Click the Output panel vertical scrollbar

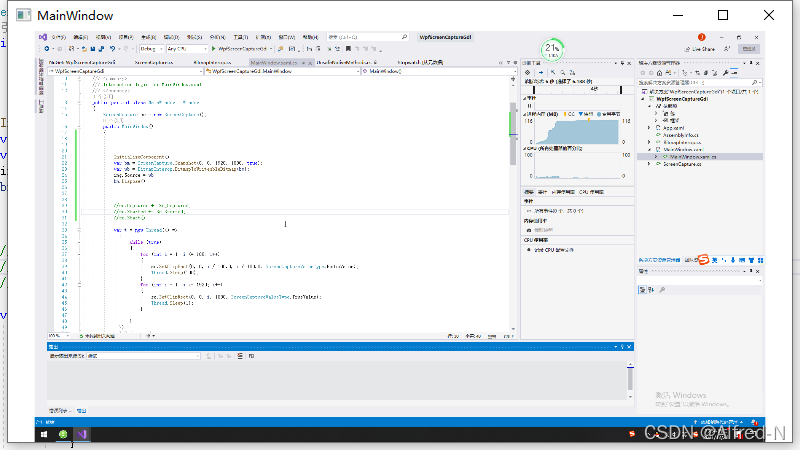click(630, 380)
